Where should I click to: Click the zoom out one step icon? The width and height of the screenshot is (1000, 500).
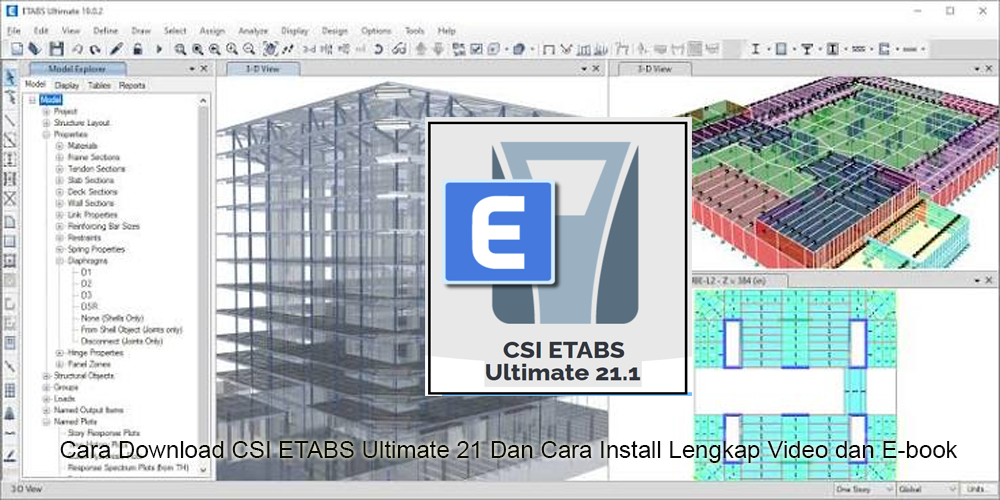[x=249, y=49]
